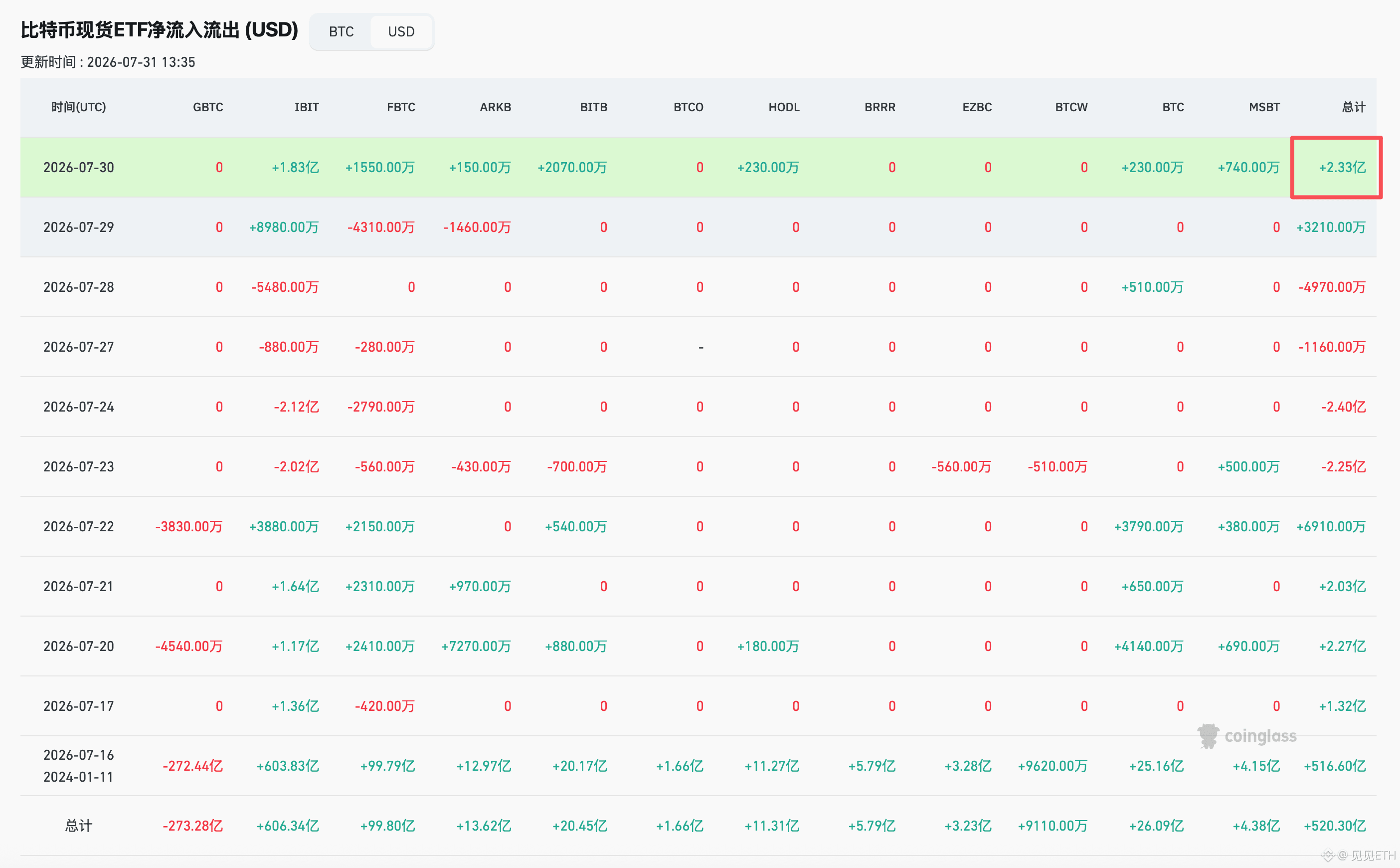Select the 2026-07-29 date cell
Screen dimensions: 1400x868
click(79, 227)
